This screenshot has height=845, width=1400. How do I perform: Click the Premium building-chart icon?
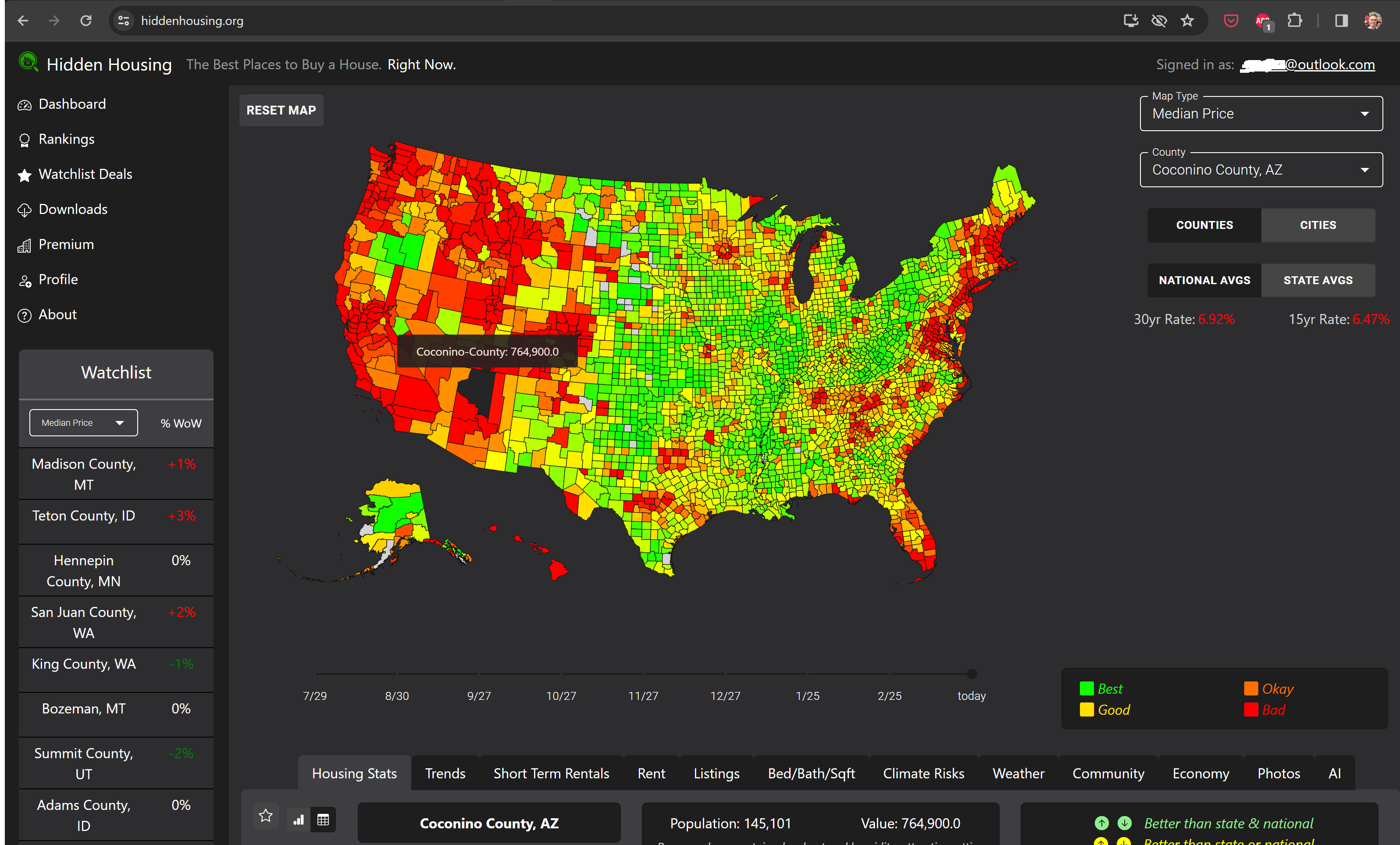click(x=25, y=246)
